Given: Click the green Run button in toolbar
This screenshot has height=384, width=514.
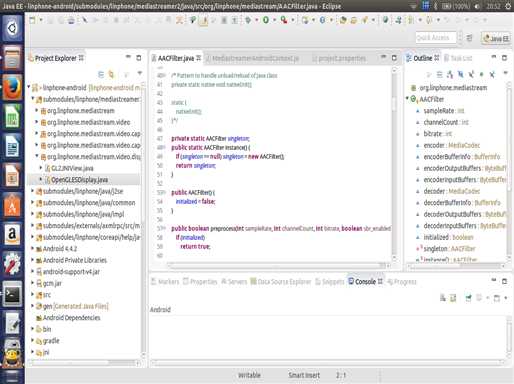Looking at the screenshot, I should coord(266,20).
